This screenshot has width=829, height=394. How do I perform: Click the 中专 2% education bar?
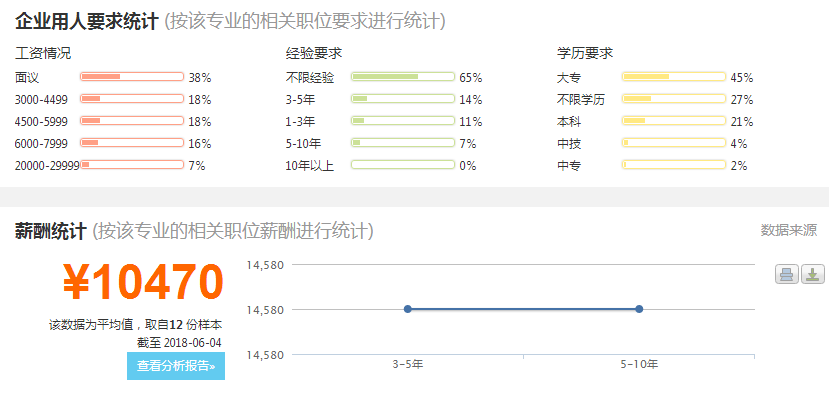click(674, 165)
